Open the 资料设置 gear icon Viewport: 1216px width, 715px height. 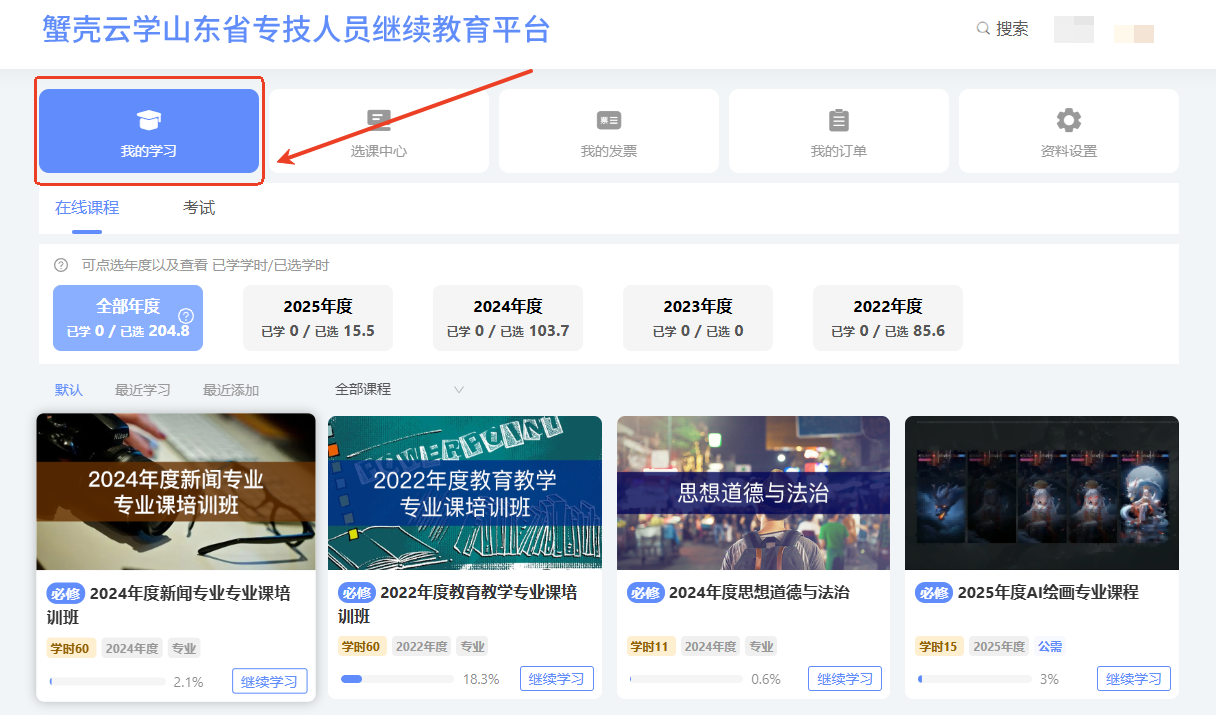(1068, 121)
